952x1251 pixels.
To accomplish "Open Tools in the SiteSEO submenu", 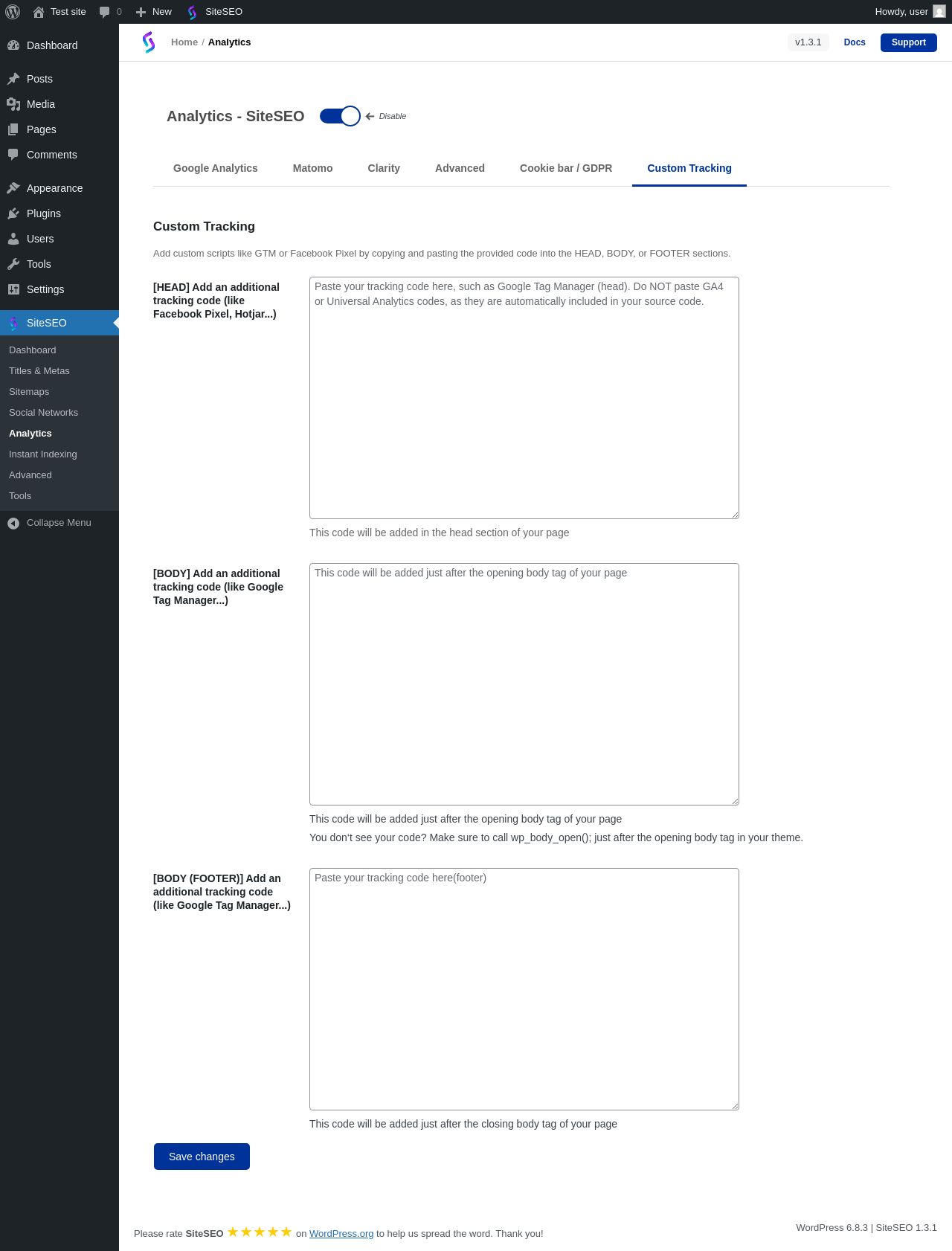I will pos(20,496).
